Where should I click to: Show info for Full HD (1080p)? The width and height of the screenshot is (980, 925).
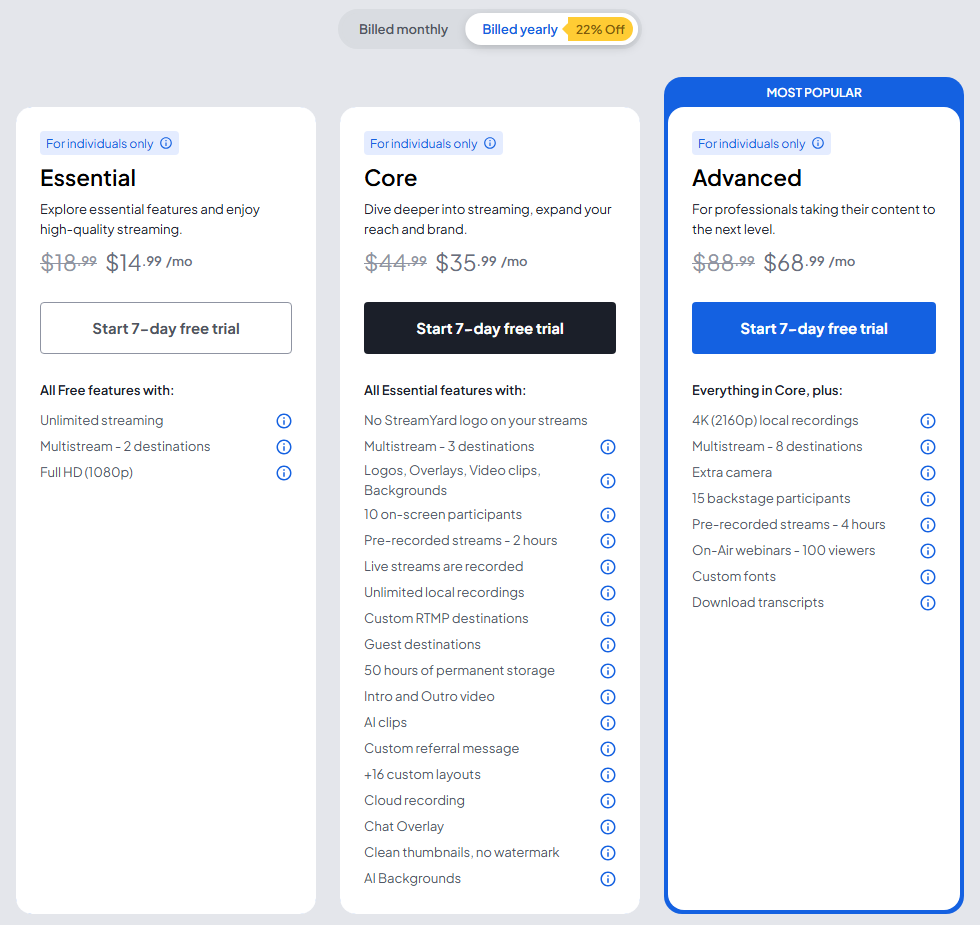284,473
